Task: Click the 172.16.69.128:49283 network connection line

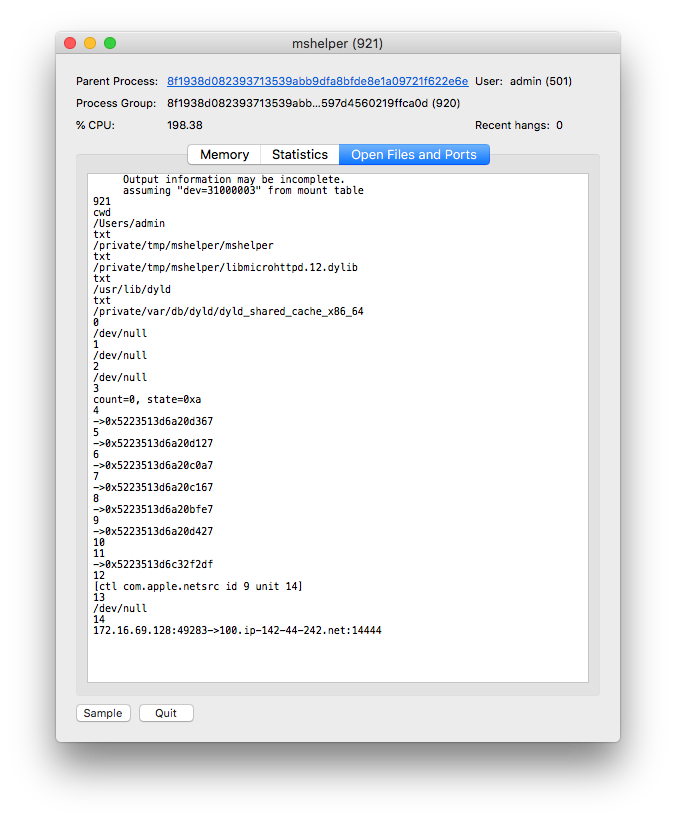Action: pos(237,631)
